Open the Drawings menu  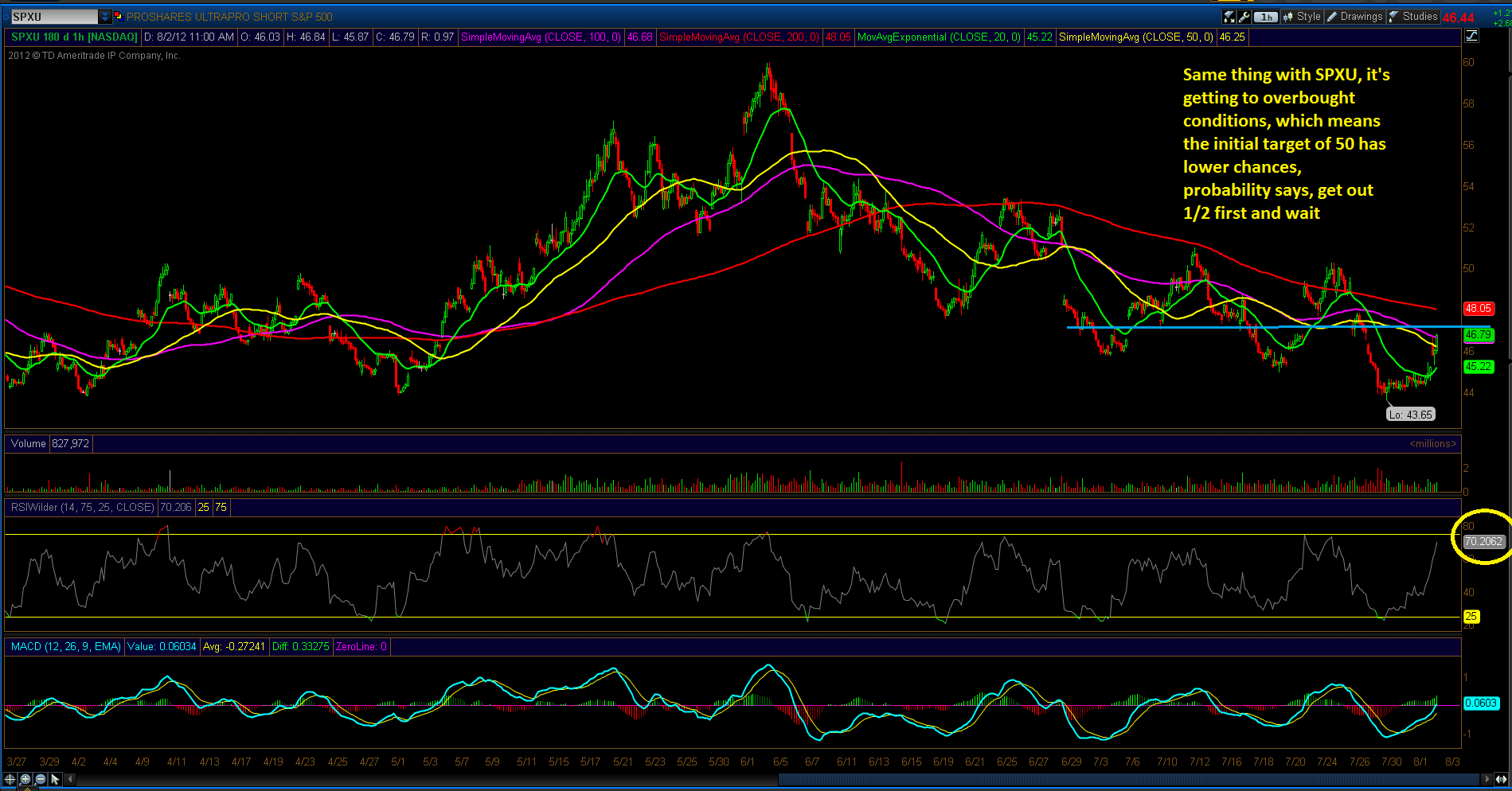pyautogui.click(x=1355, y=17)
